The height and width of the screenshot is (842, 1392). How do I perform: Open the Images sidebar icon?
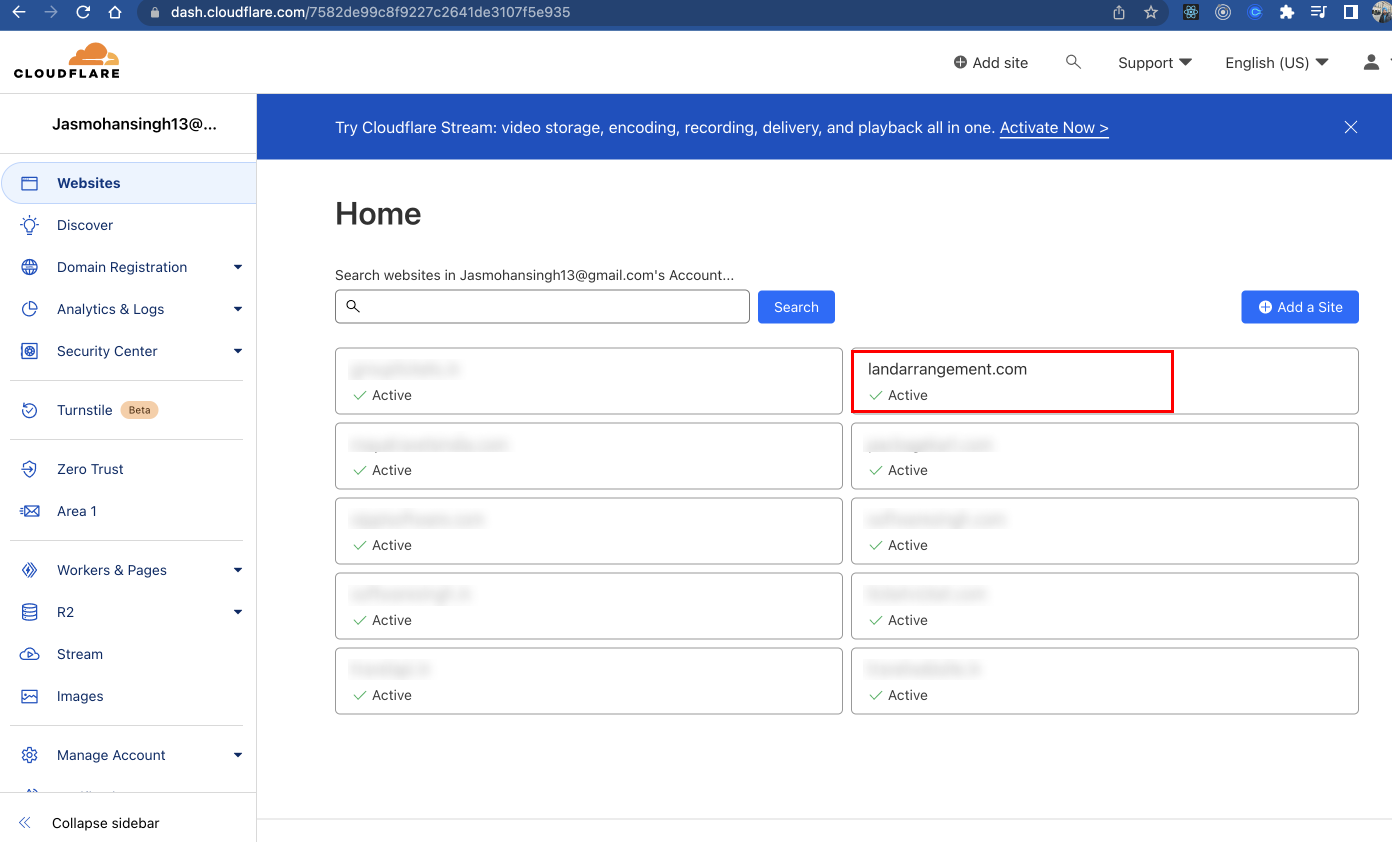point(30,696)
